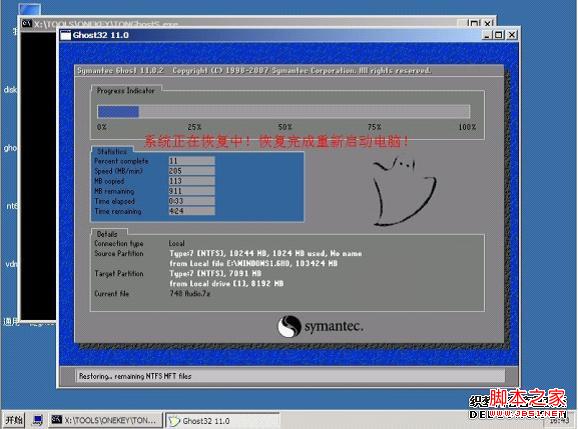Click the local drive 8192 MB line

pos(226,283)
